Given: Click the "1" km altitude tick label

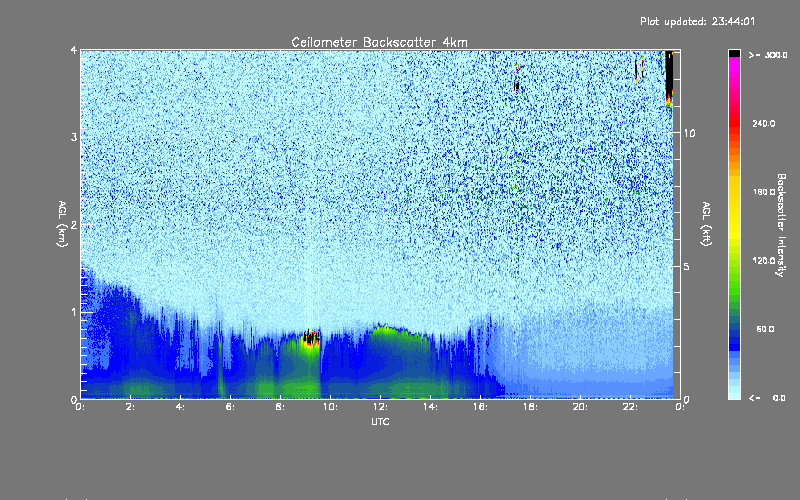Looking at the screenshot, I should pyautogui.click(x=74, y=312).
